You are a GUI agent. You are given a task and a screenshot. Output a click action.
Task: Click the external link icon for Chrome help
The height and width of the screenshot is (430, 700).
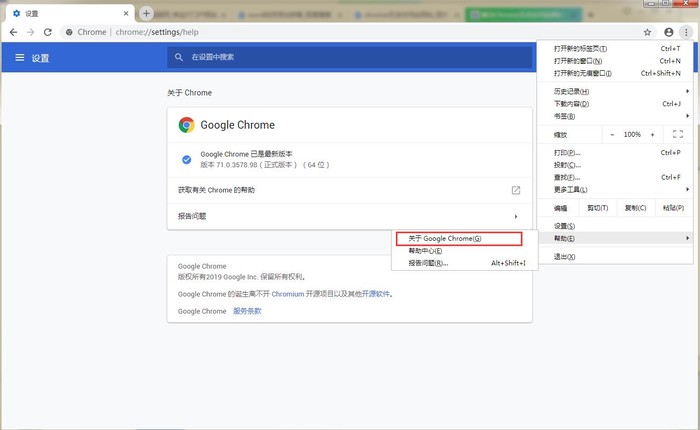(x=516, y=190)
